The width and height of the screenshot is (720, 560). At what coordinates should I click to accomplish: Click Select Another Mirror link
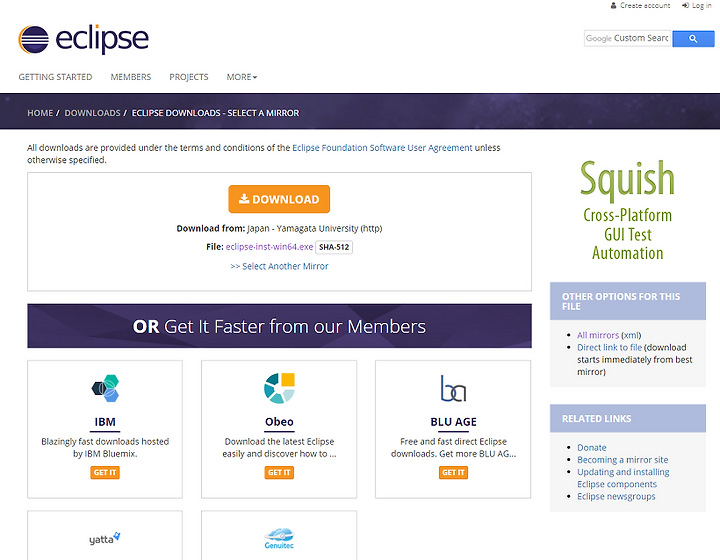pos(279,266)
